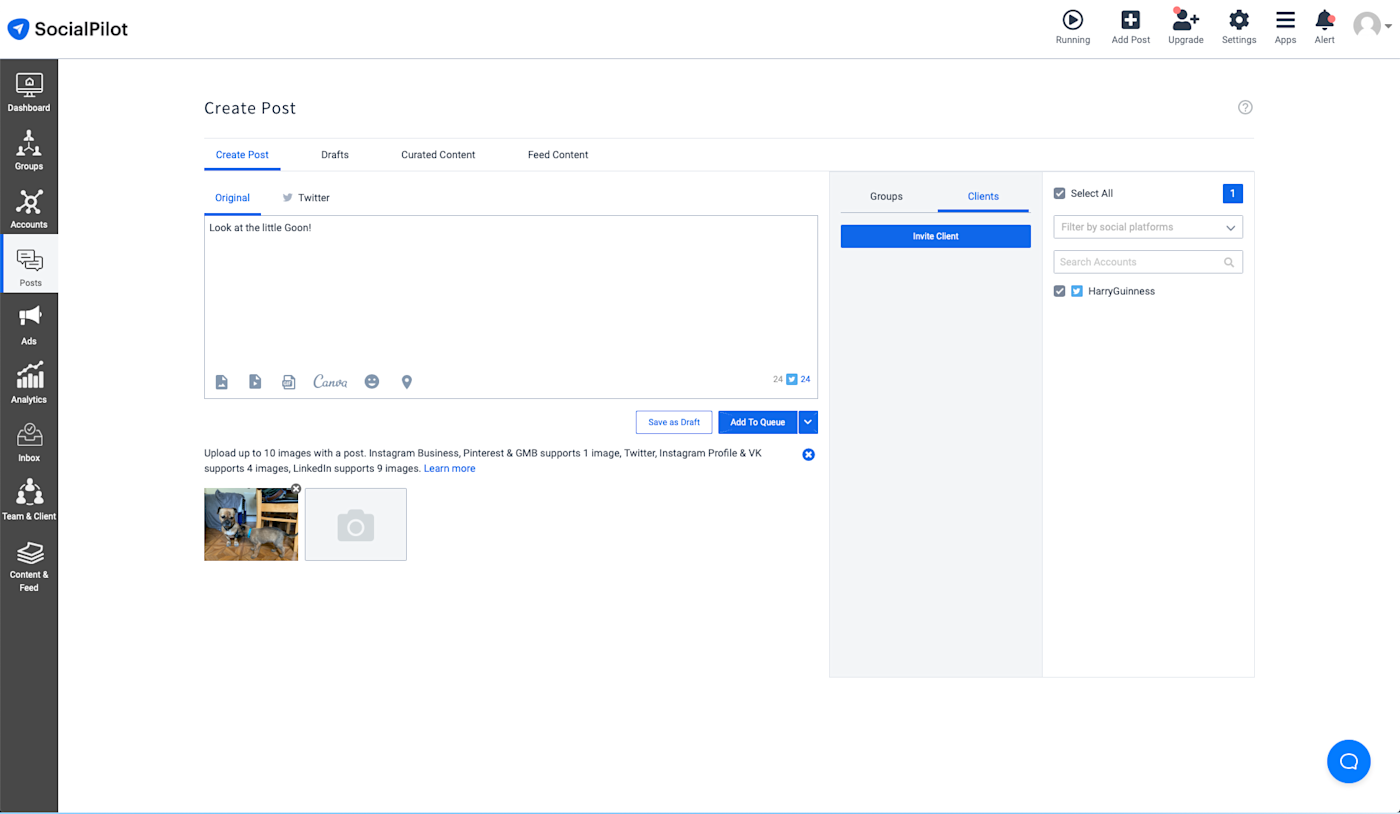The image size is (1400, 814).
Task: Click the Invite Client button
Action: (936, 236)
